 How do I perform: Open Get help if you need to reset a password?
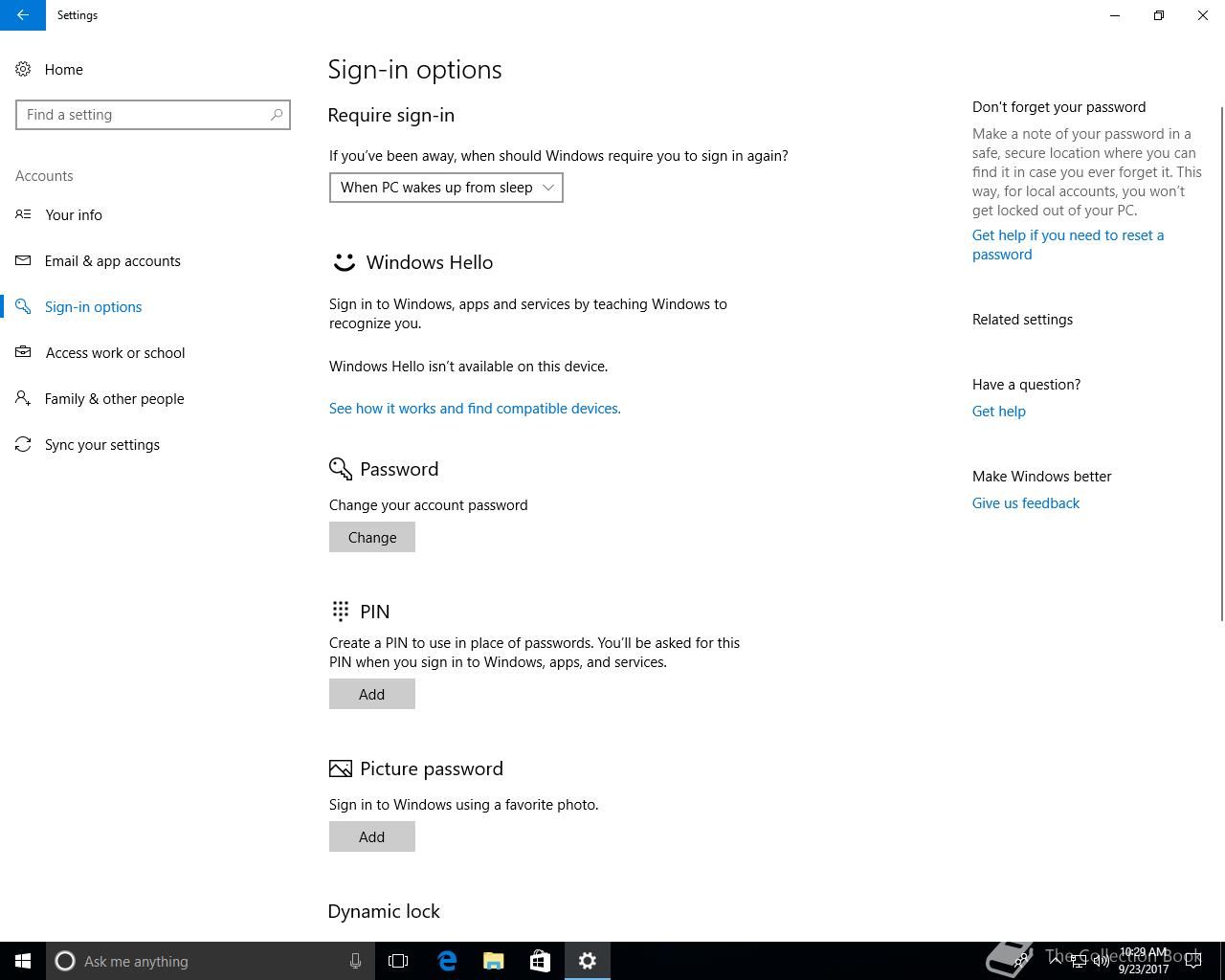tap(1068, 244)
